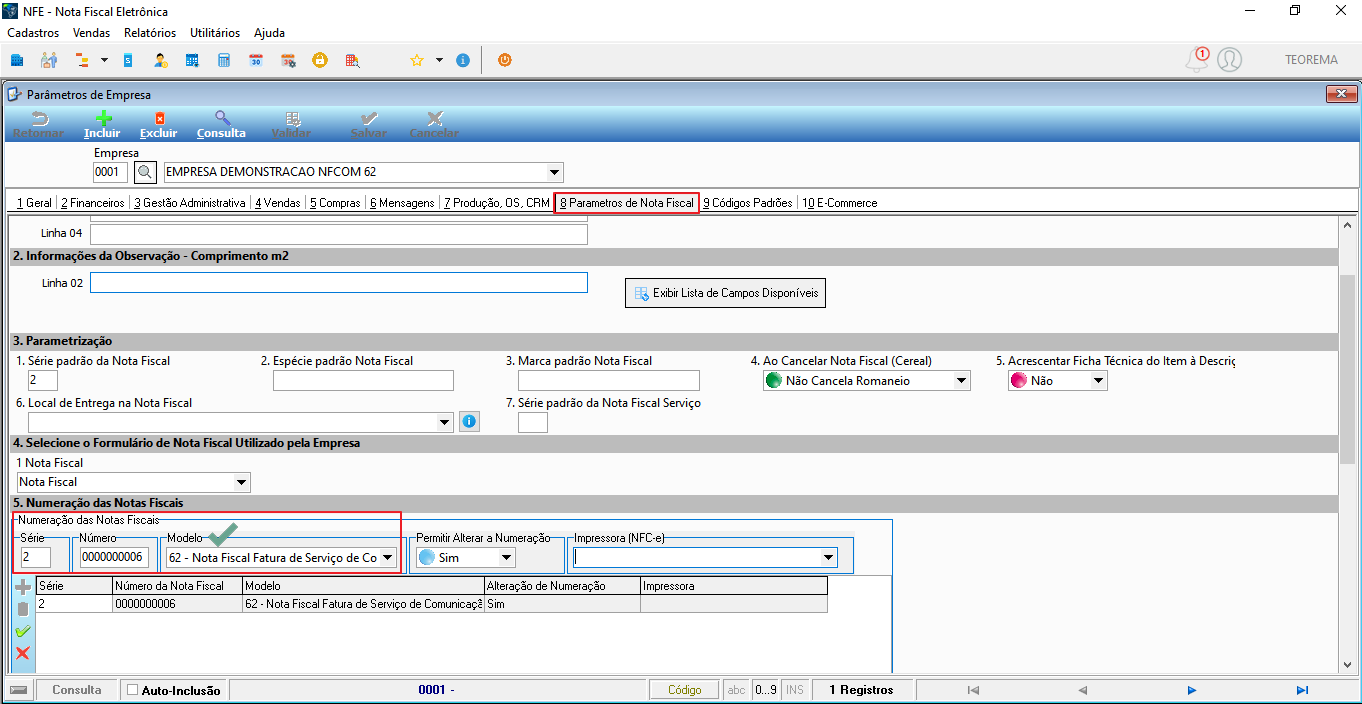Click the Empresa search magnifier button

(x=146, y=172)
